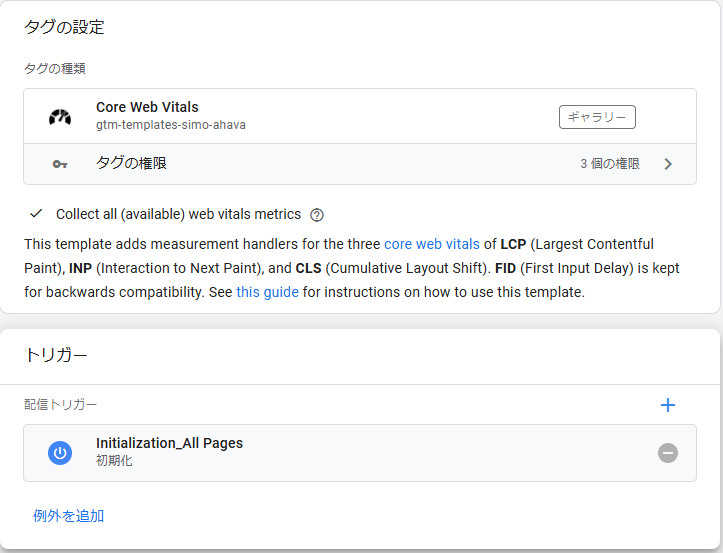This screenshot has height=553, width=723.
Task: Click the トリガー section heading
Action: [56, 355]
